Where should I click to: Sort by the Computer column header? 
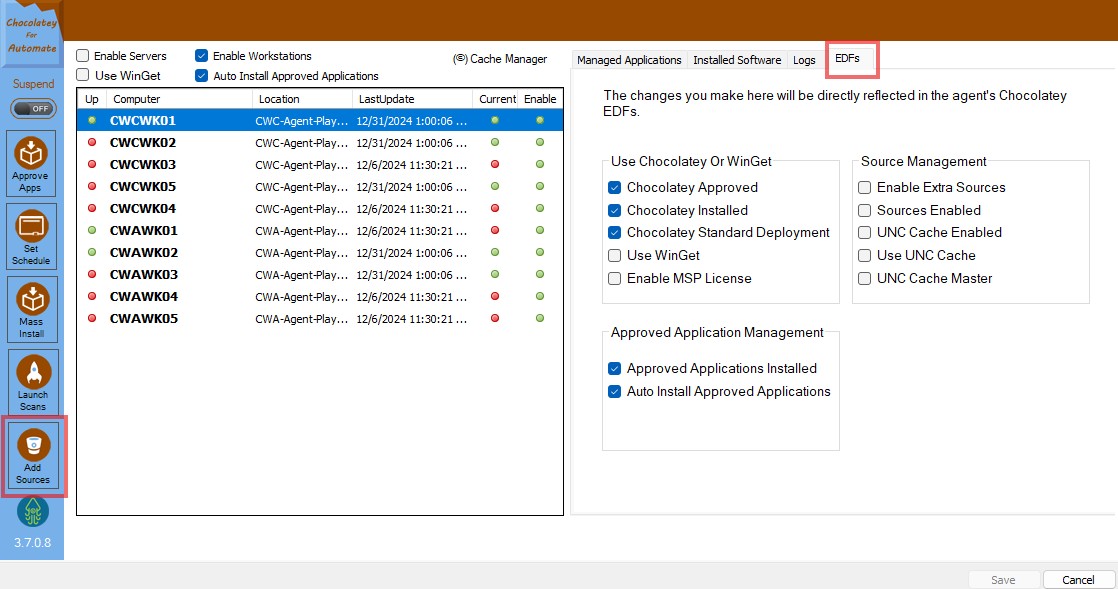click(179, 99)
